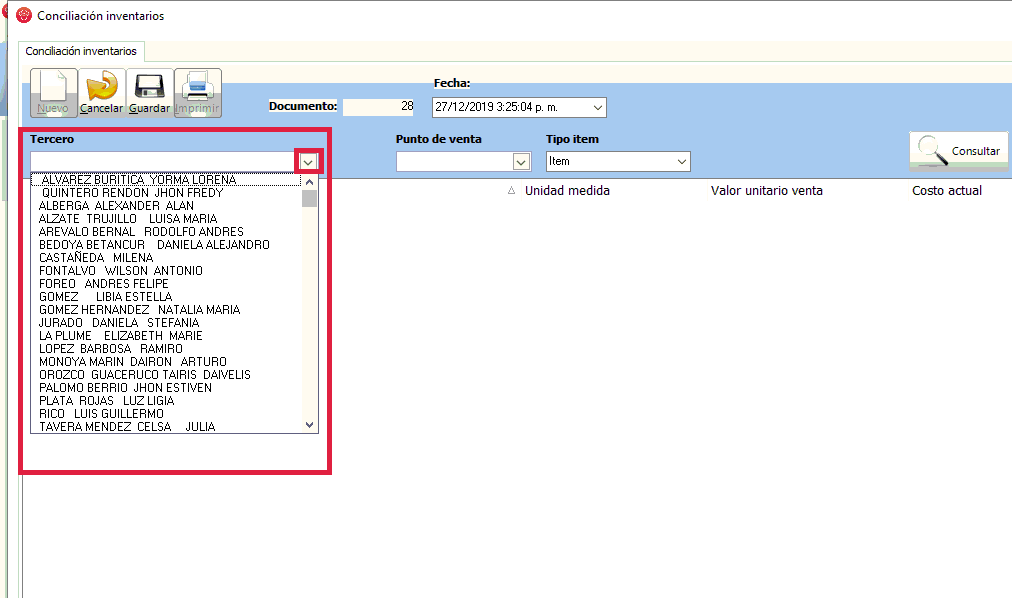Click the Consultar magnifier button
The width and height of the screenshot is (1012, 598).
[x=959, y=150]
